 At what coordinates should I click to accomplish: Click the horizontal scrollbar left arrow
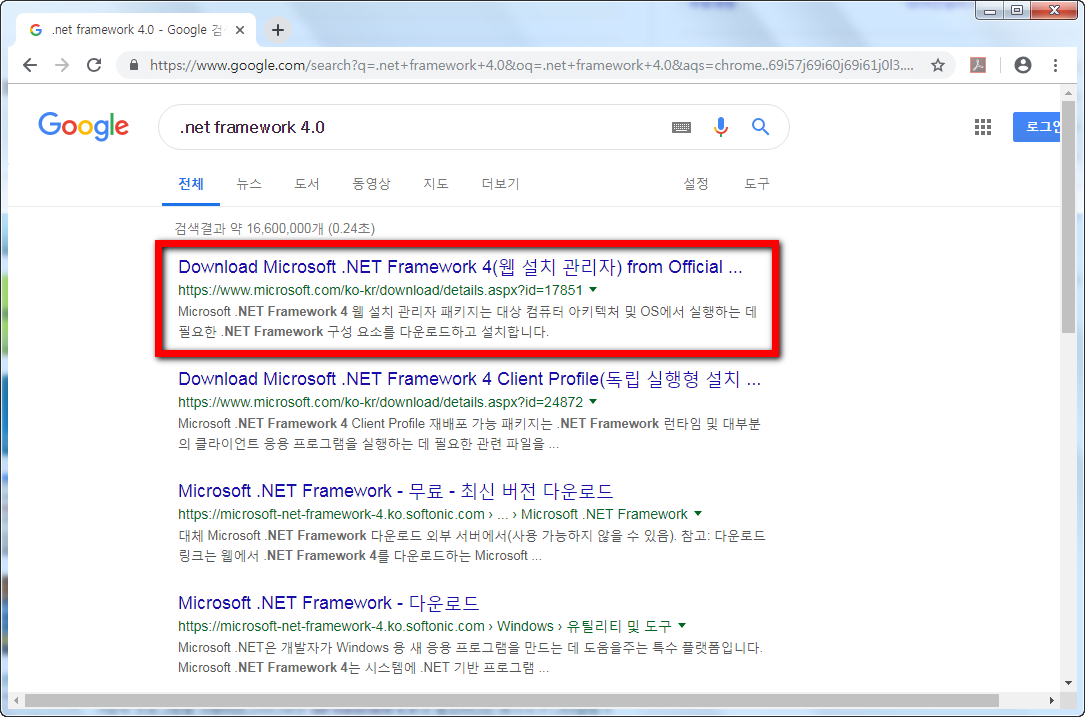tap(15, 700)
